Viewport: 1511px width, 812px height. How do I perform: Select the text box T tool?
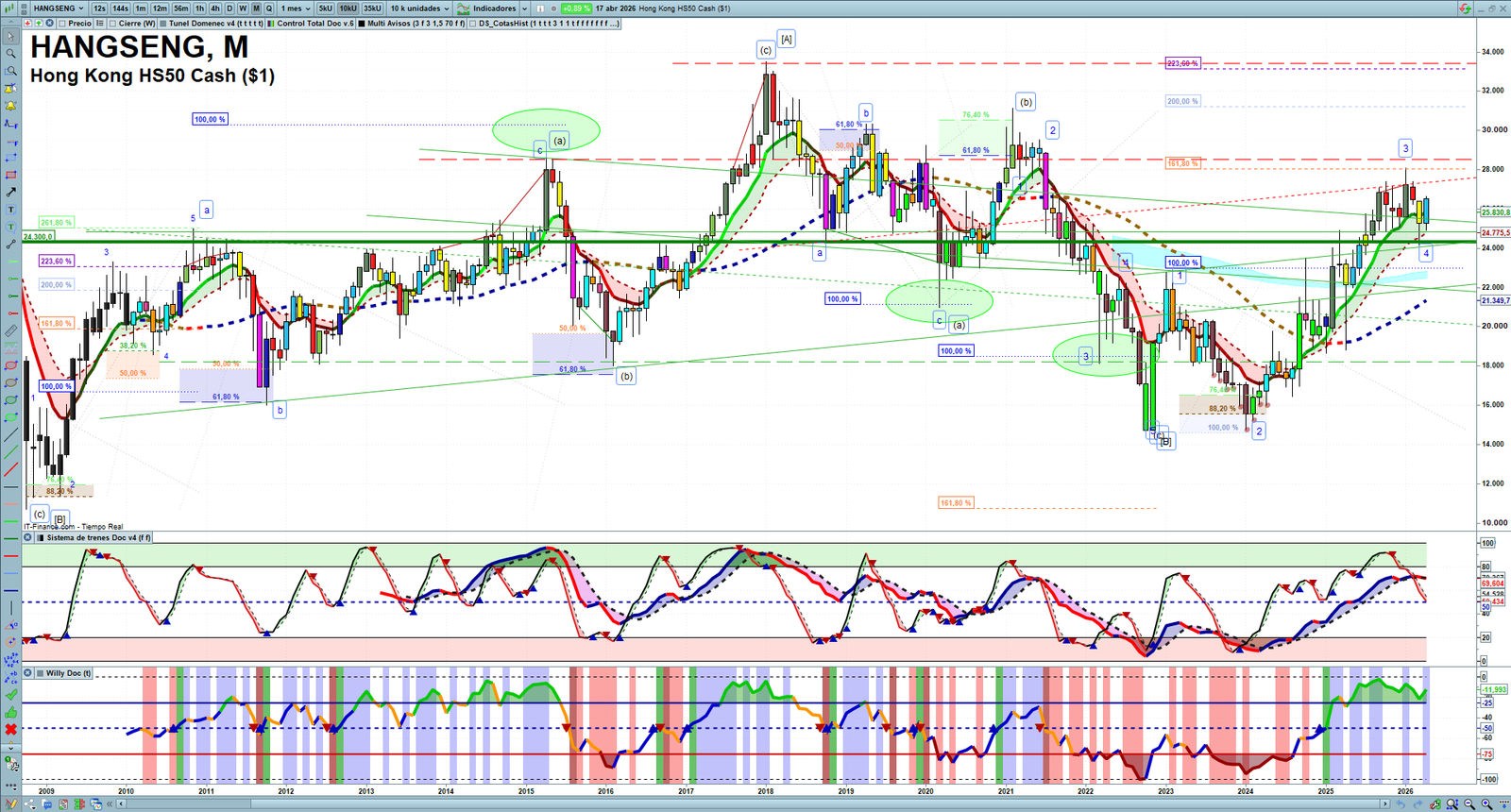(10, 210)
